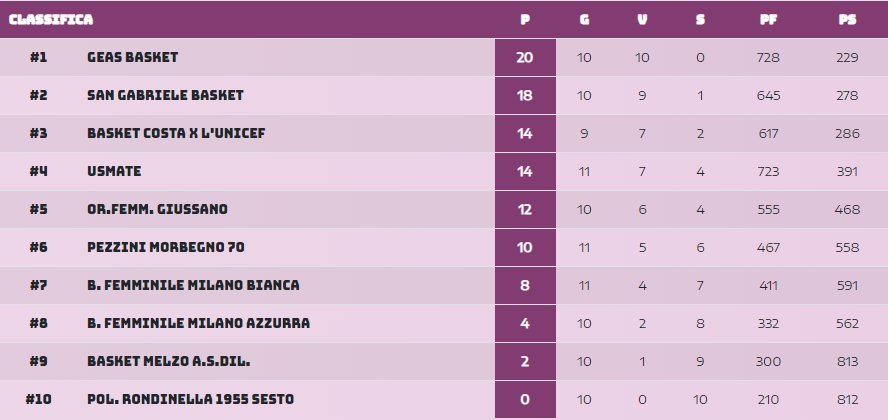Screen dimensions: 888x420
Task: Open B. FEMMINILE MILANO BIANCA entry
Action: pos(193,285)
